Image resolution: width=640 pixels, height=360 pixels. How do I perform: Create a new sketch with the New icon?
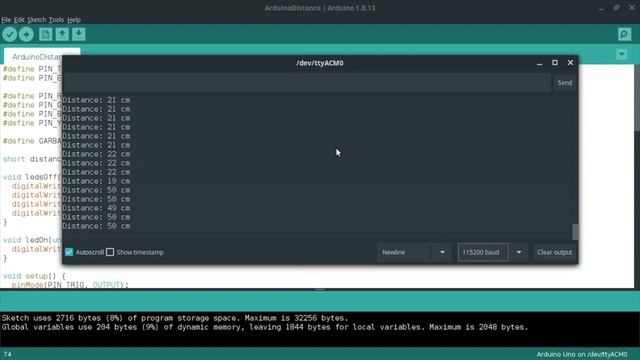[x=45, y=34]
